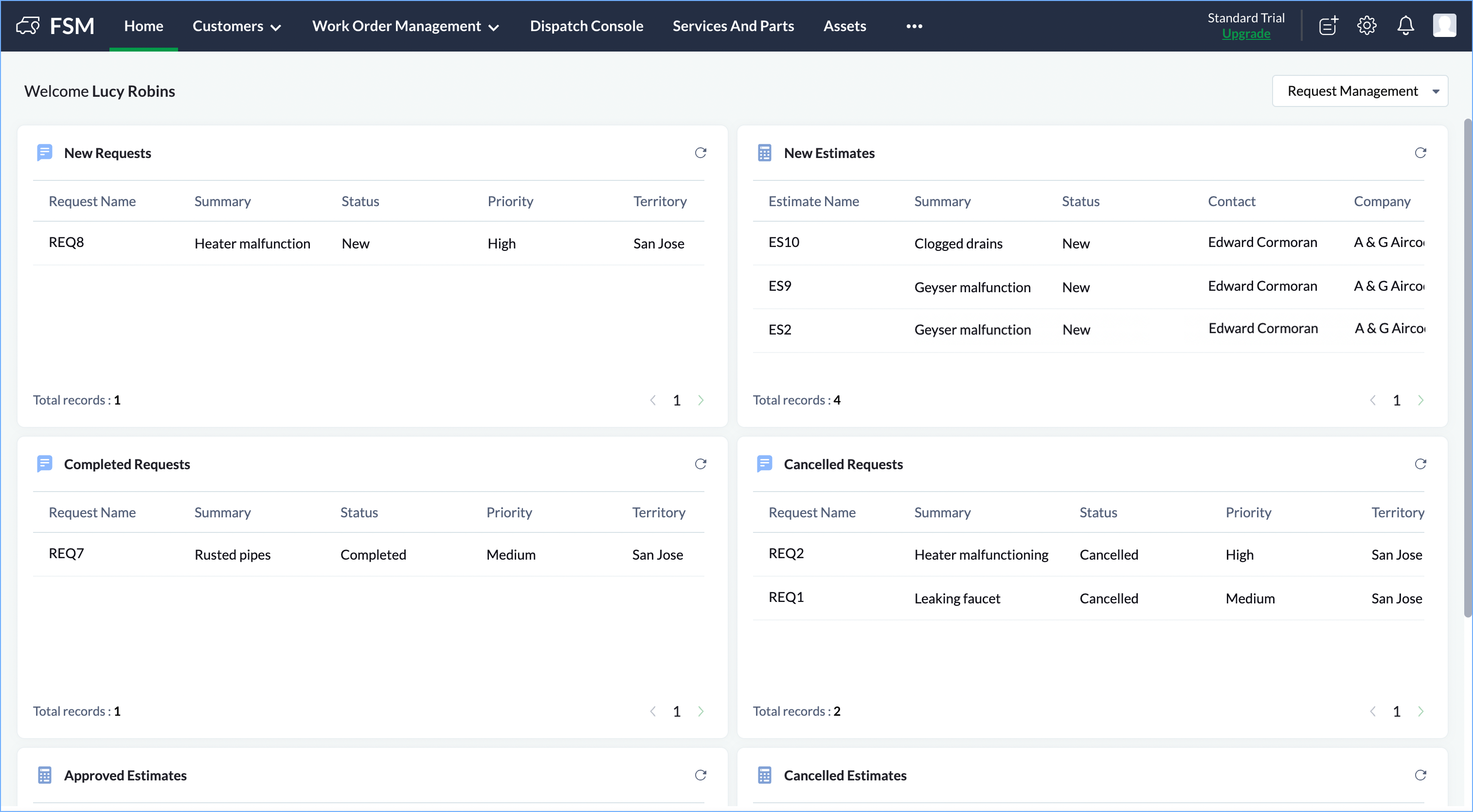Open the quick create record icon
Viewport: 1473px width, 812px height.
click(1329, 26)
